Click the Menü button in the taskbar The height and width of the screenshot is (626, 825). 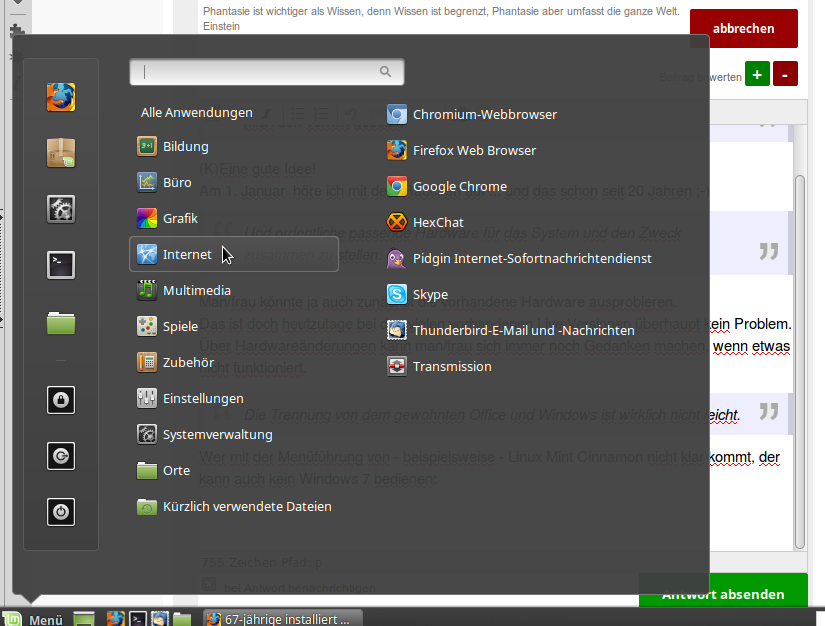33,619
